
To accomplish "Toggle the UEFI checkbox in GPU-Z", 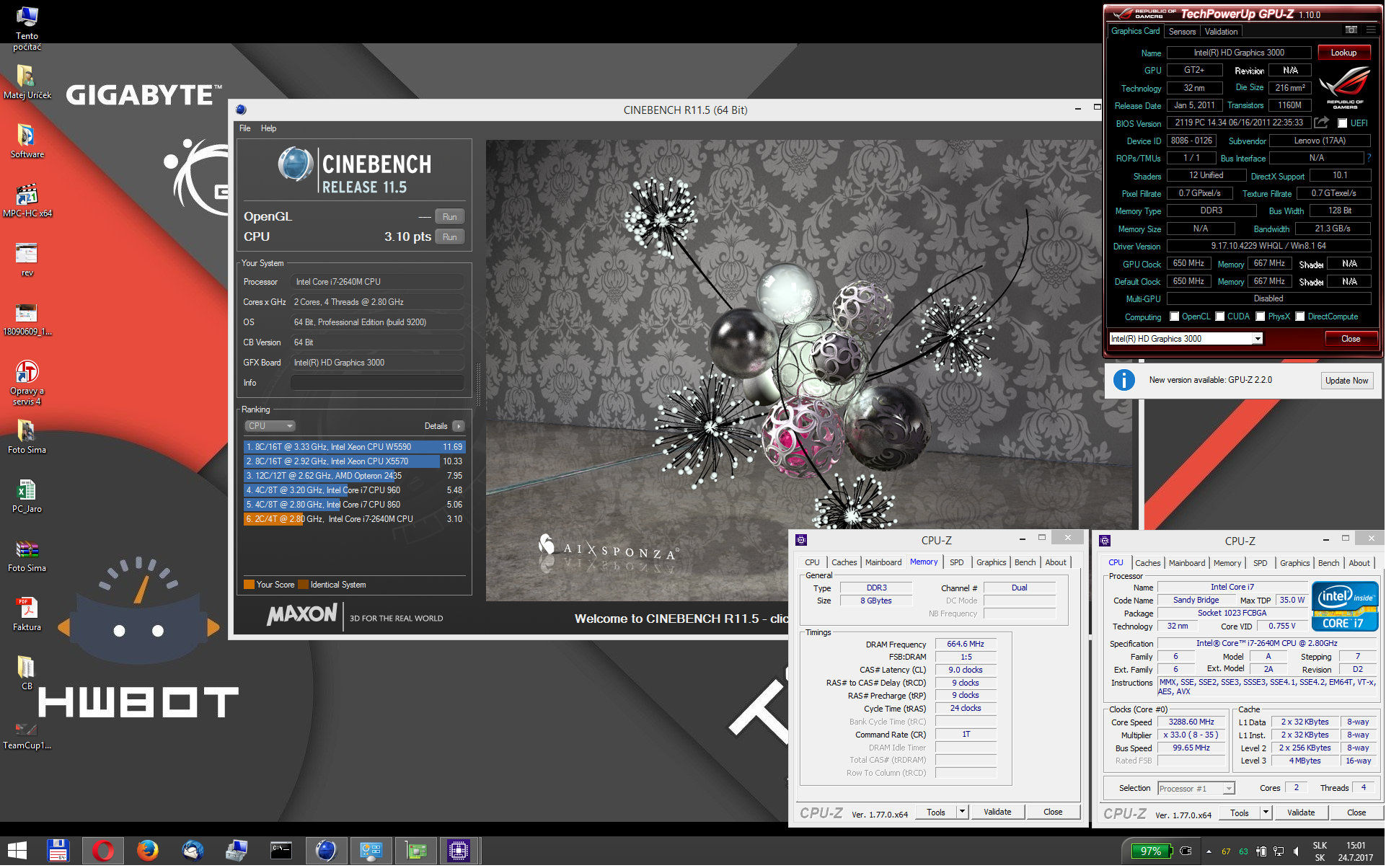I will coord(1343,123).
